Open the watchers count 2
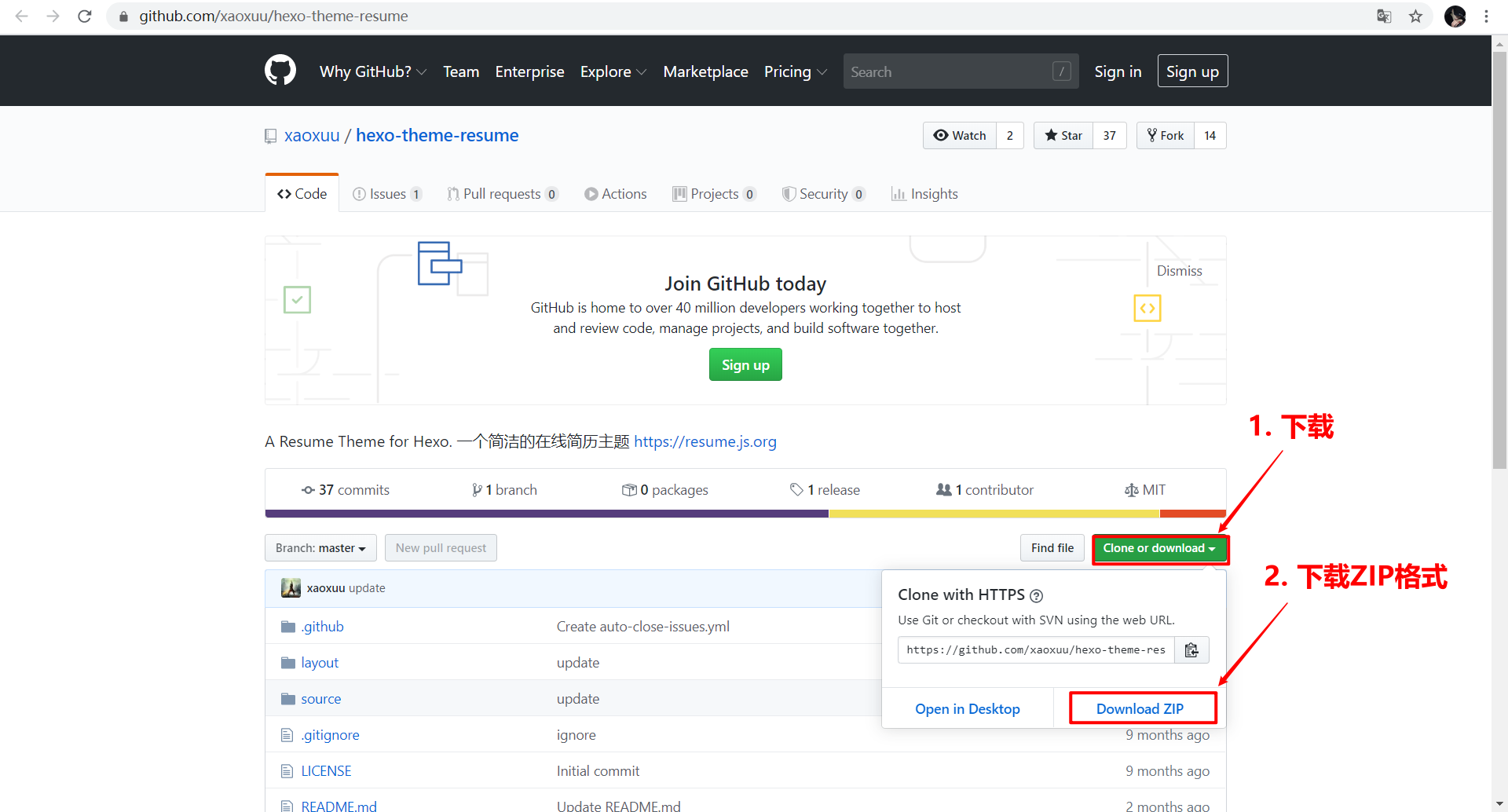This screenshot has width=1508, height=812. [1010, 135]
